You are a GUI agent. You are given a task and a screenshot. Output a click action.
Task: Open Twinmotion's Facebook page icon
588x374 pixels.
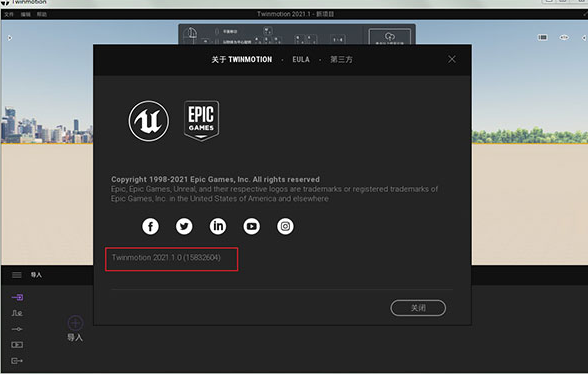click(x=150, y=226)
